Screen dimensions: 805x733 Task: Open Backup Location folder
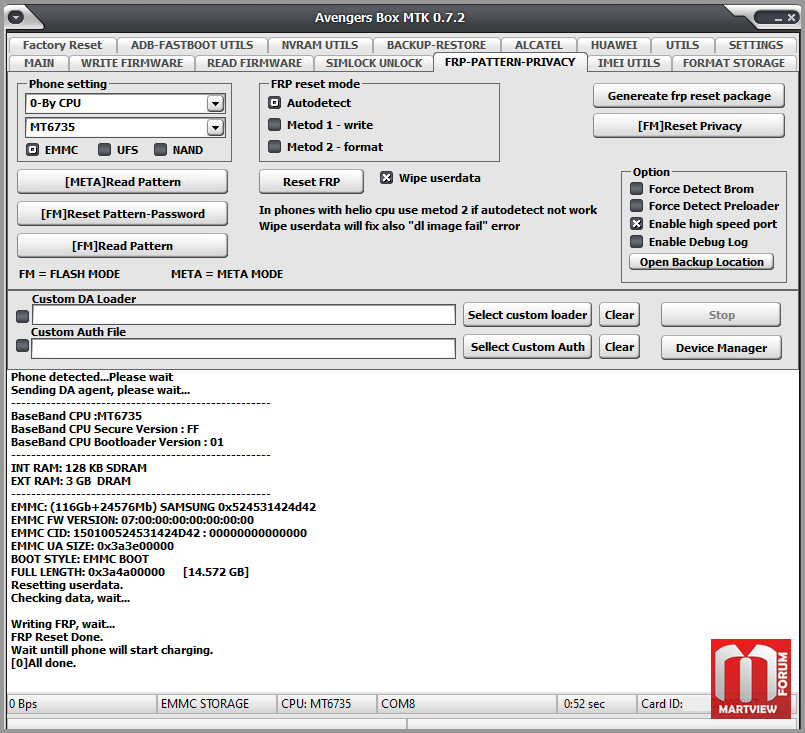tap(701, 262)
